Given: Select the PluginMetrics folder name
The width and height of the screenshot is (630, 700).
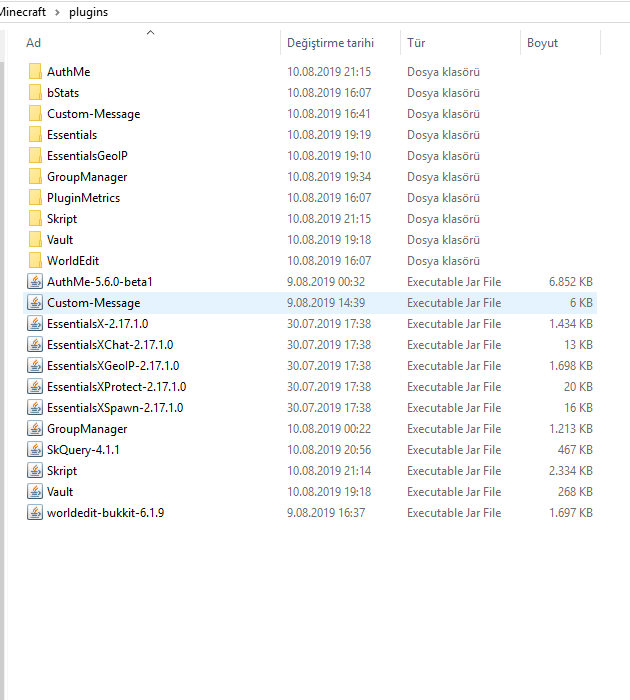Looking at the screenshot, I should pyautogui.click(x=83, y=198).
